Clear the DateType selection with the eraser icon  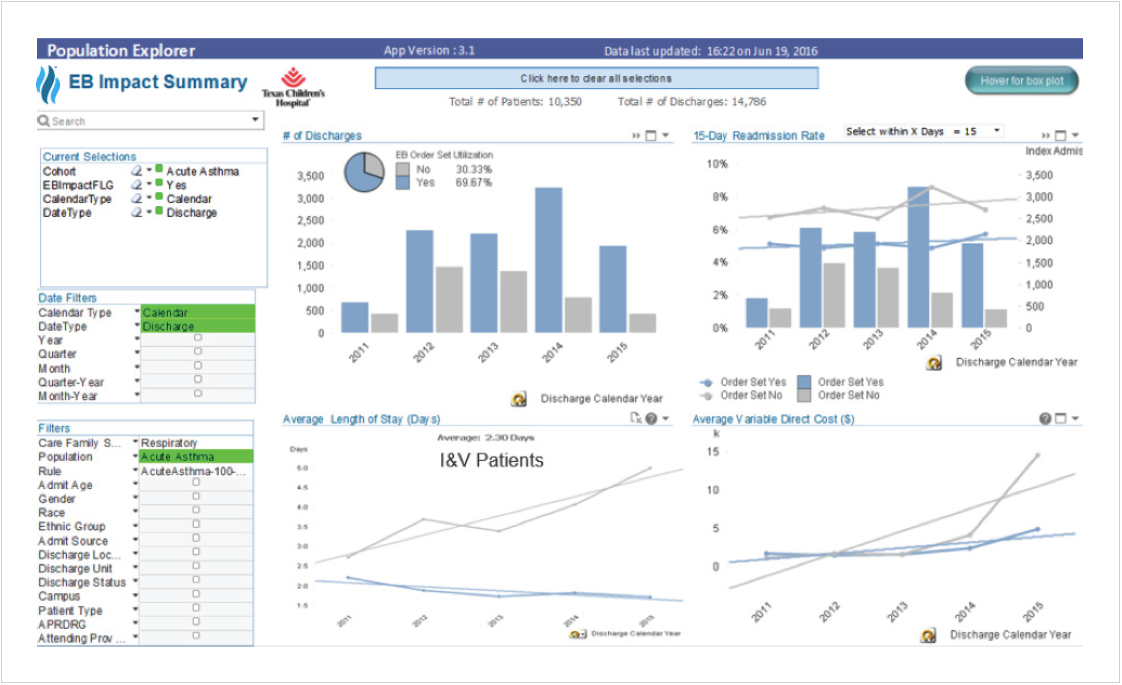(136, 211)
